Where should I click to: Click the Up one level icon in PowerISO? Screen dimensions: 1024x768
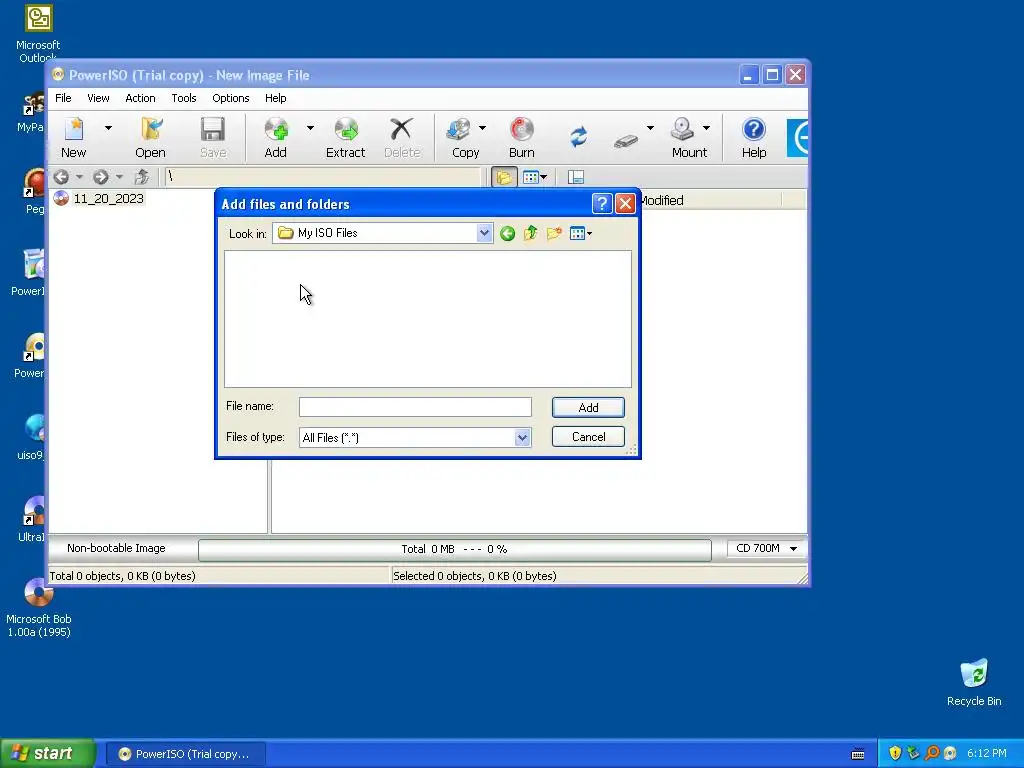142,177
